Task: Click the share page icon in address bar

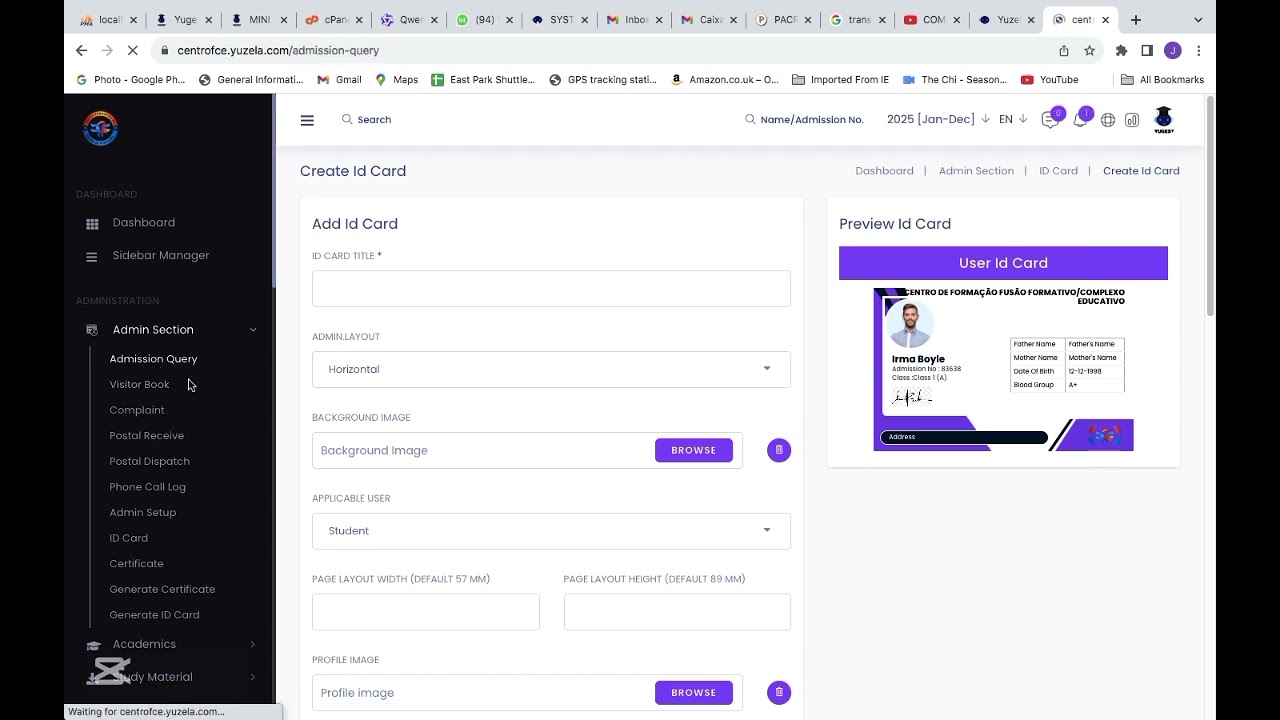Action: pyautogui.click(x=1064, y=50)
